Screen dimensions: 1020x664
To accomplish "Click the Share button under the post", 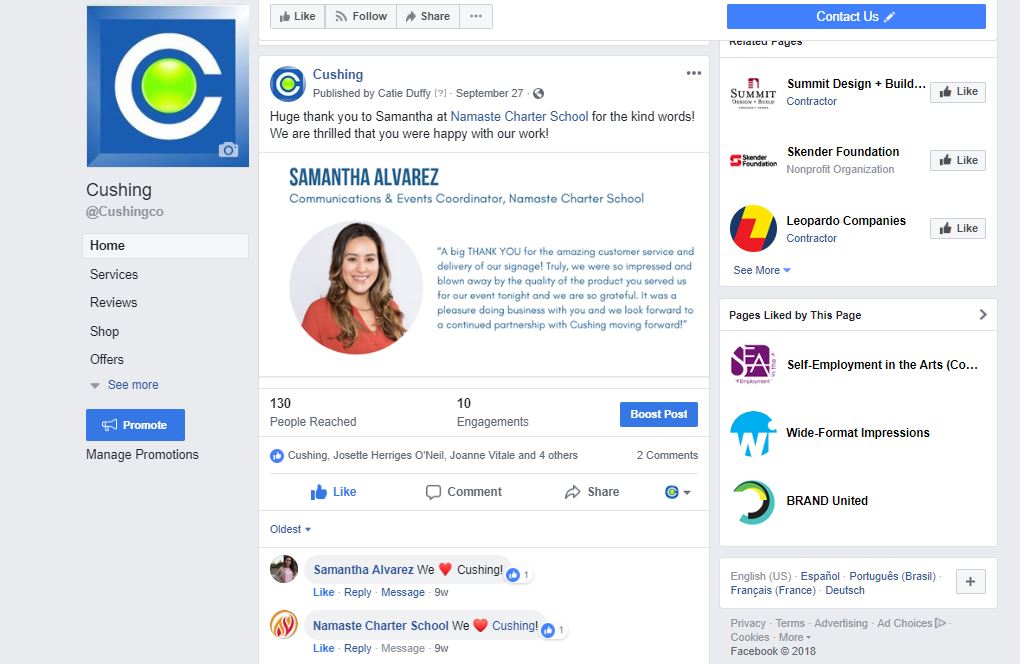I will click(x=592, y=492).
